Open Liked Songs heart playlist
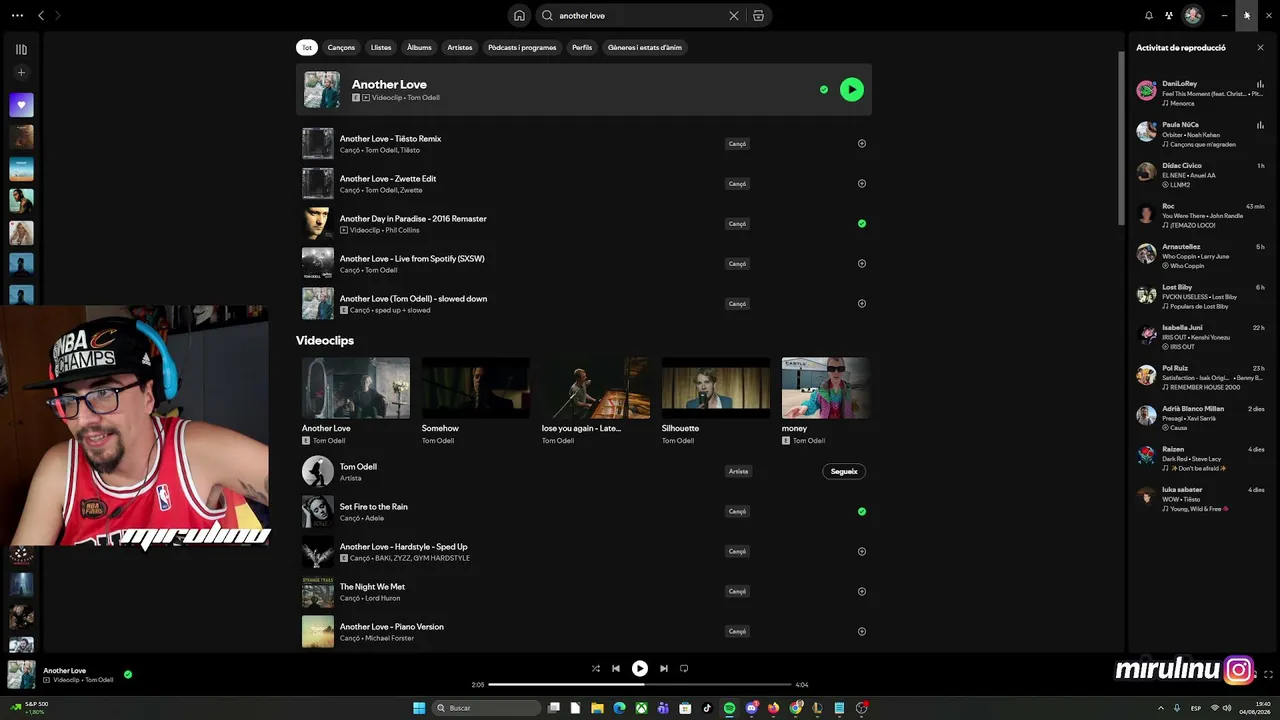Viewport: 1280px width, 720px height. click(21, 105)
